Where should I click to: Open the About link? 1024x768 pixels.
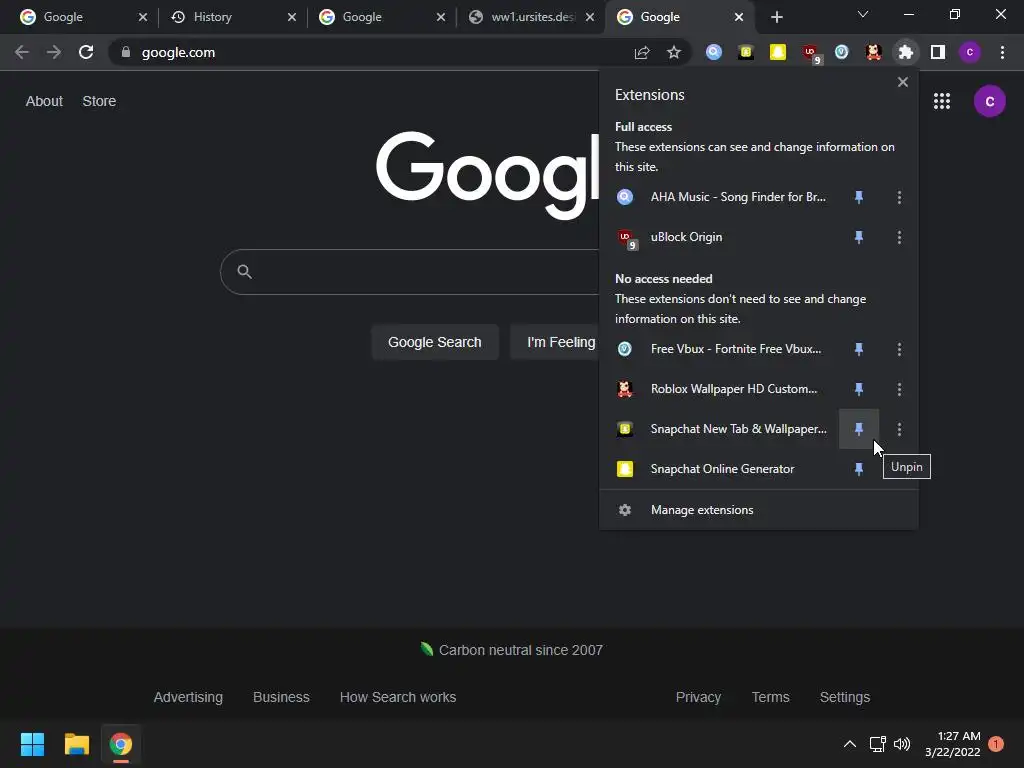click(x=44, y=101)
